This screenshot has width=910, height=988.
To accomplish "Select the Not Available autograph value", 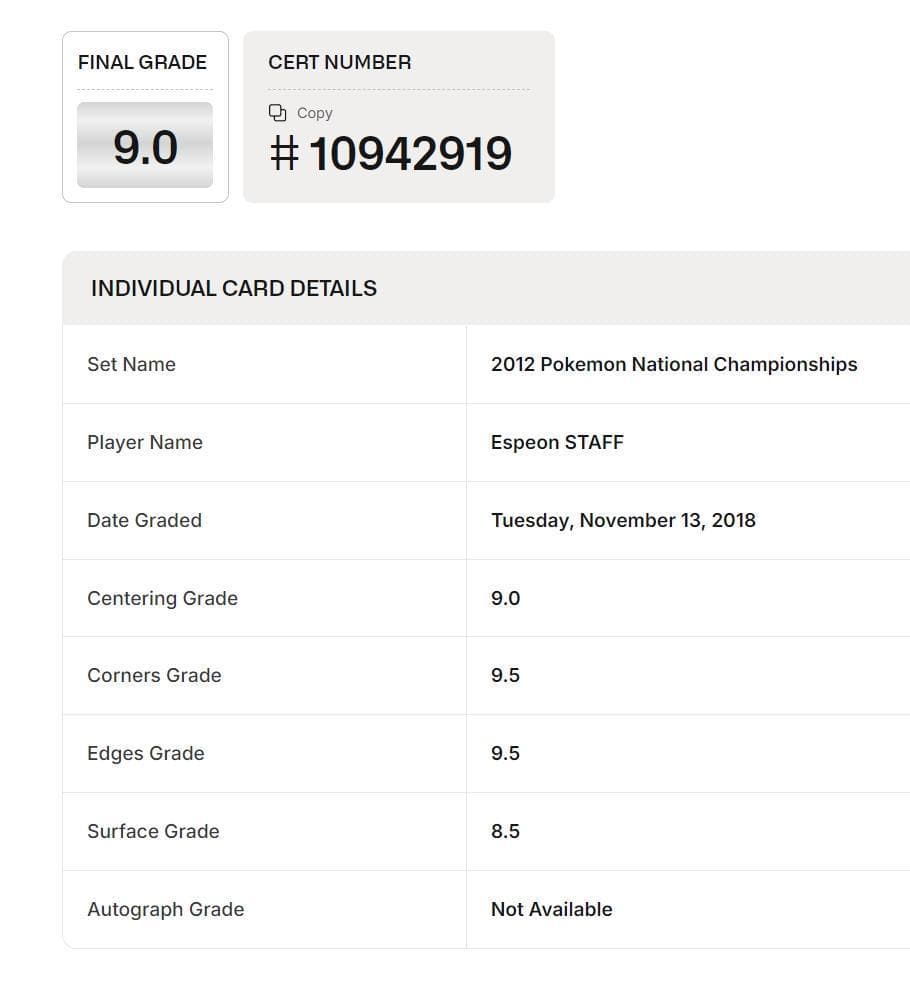I will coord(551,909).
